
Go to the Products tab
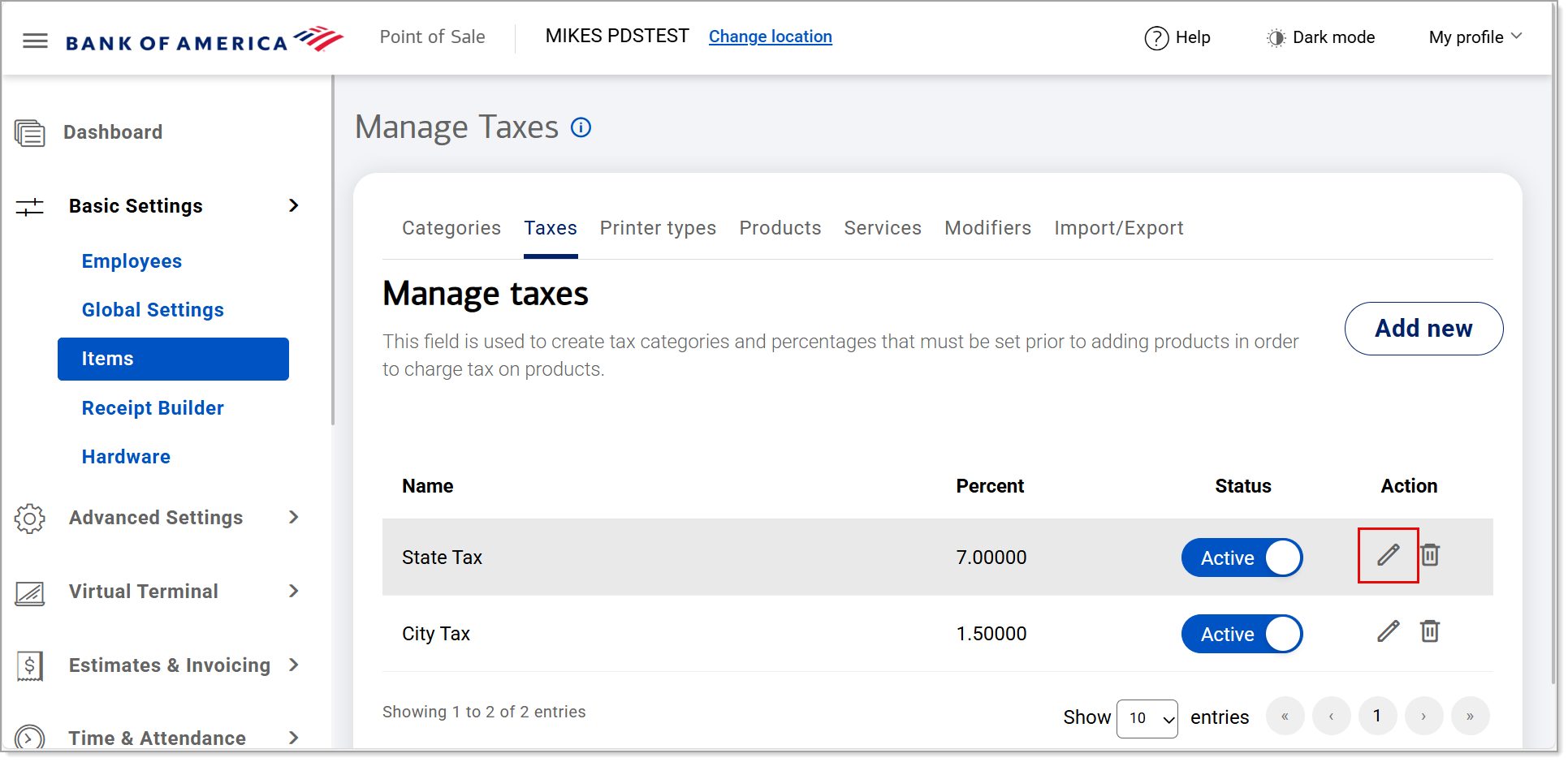pyautogui.click(x=780, y=229)
